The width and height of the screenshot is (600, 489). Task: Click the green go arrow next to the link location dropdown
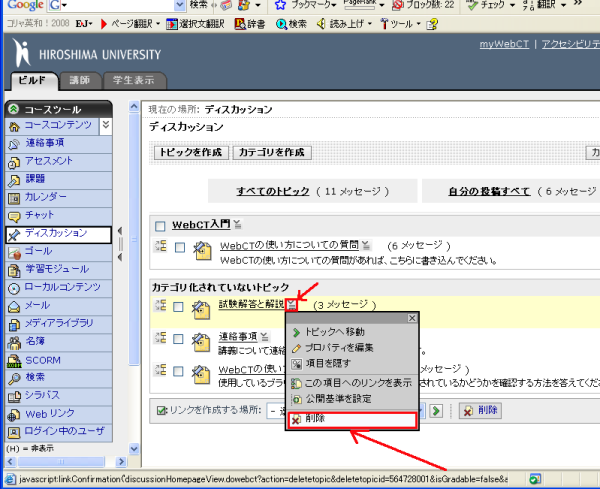(436, 411)
